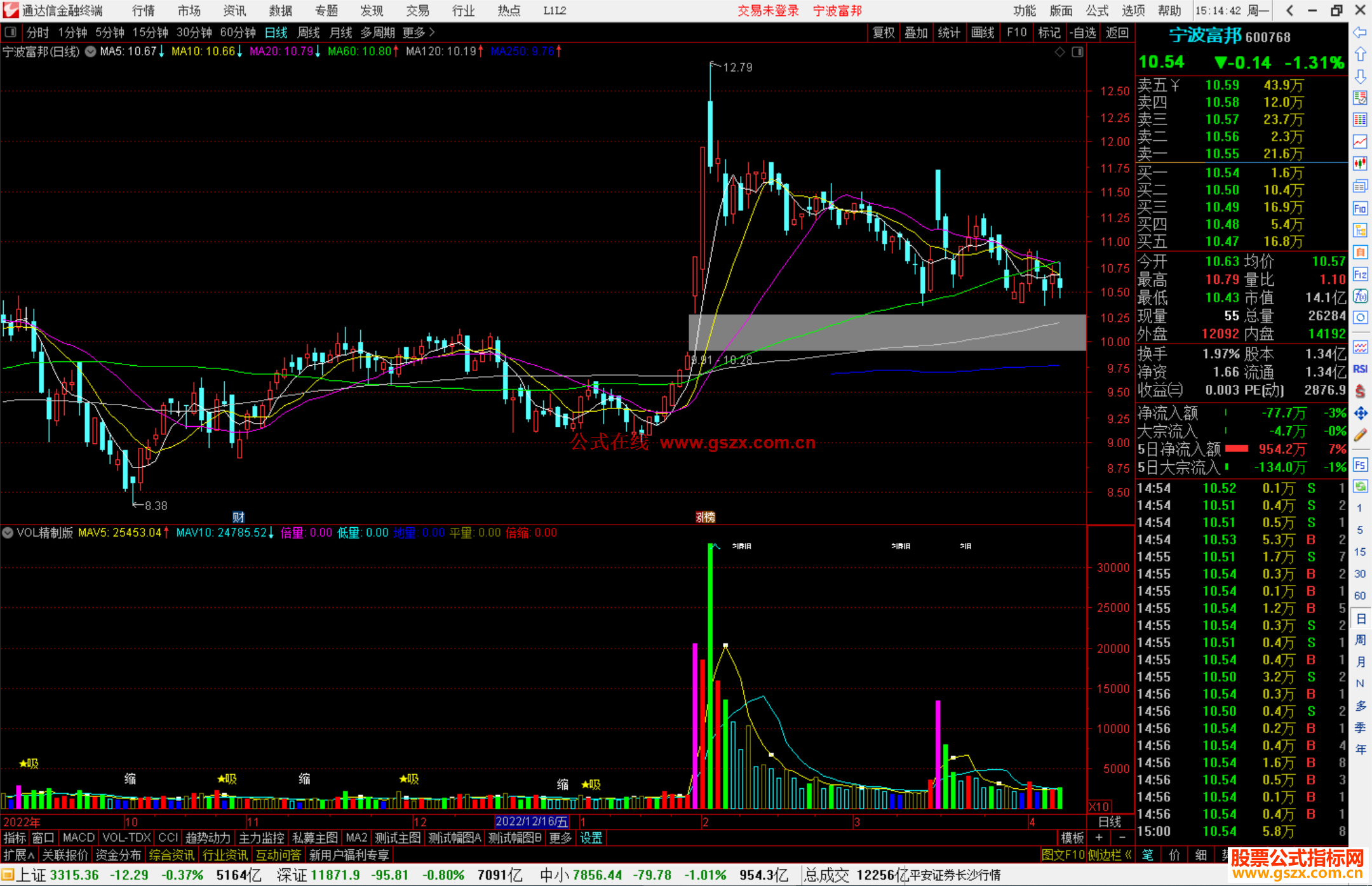The image size is (1372, 886).
Task: Click the chart panel window icon near diamond
Action: [1077, 52]
